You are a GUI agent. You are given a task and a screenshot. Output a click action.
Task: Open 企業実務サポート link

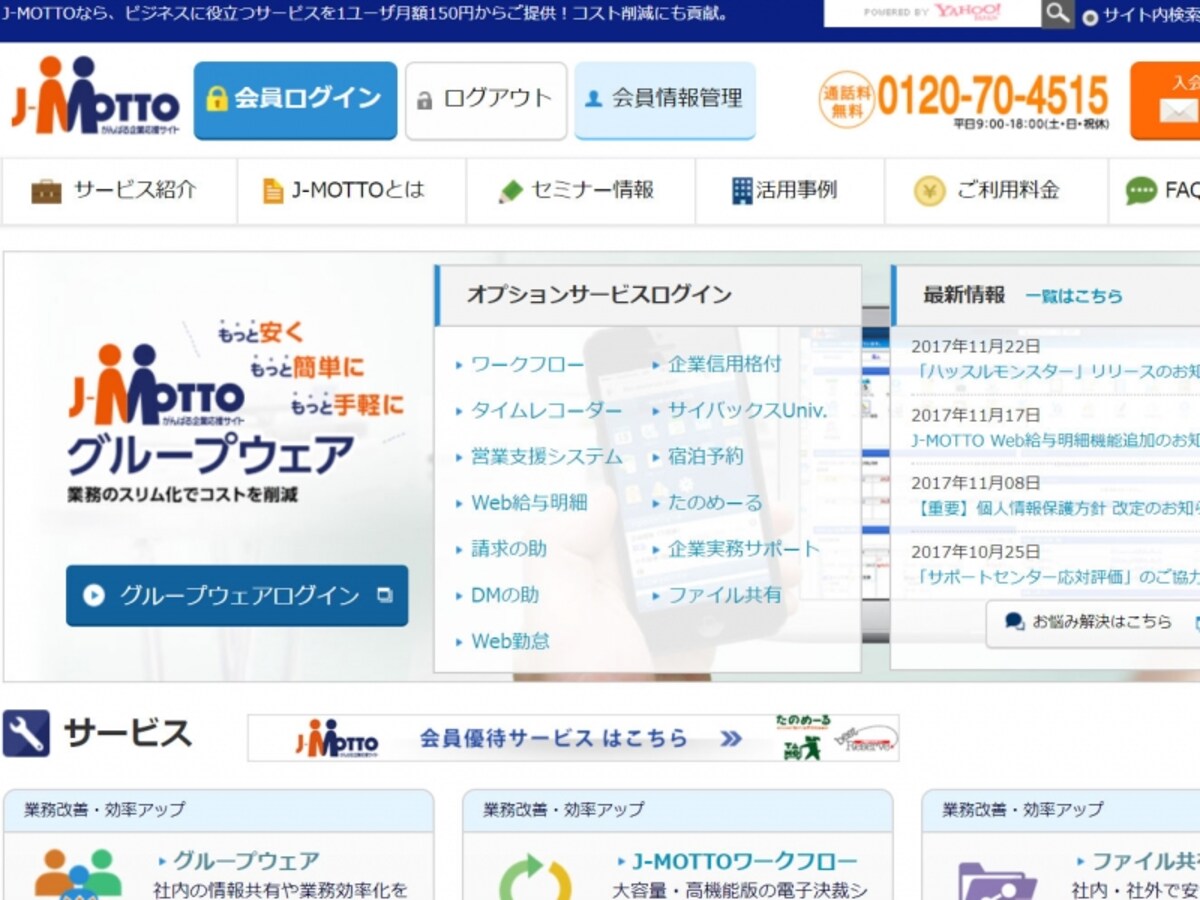[744, 549]
